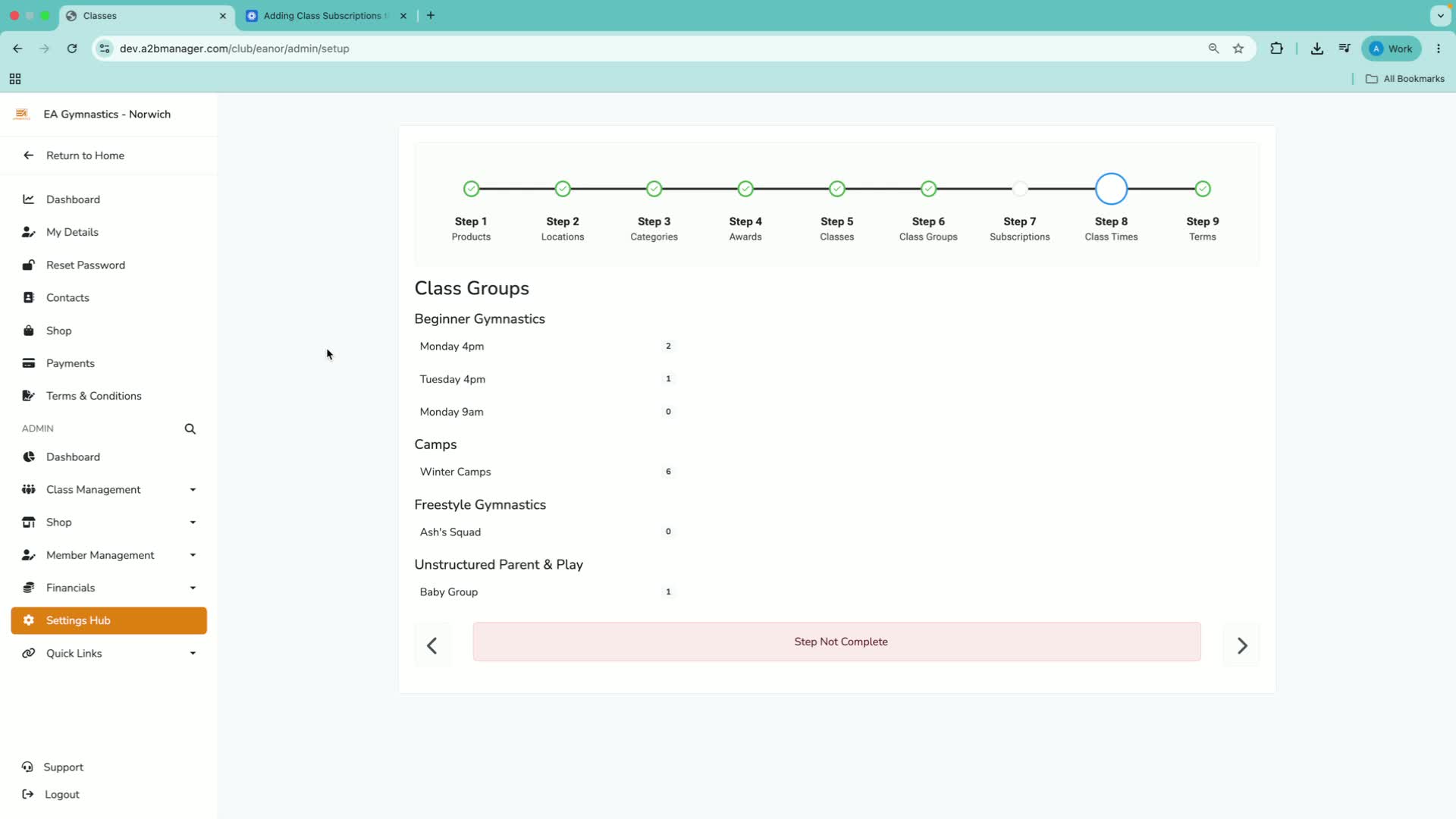Click the Settings Hub gear icon
Screen dimensions: 1456x819
(29, 620)
